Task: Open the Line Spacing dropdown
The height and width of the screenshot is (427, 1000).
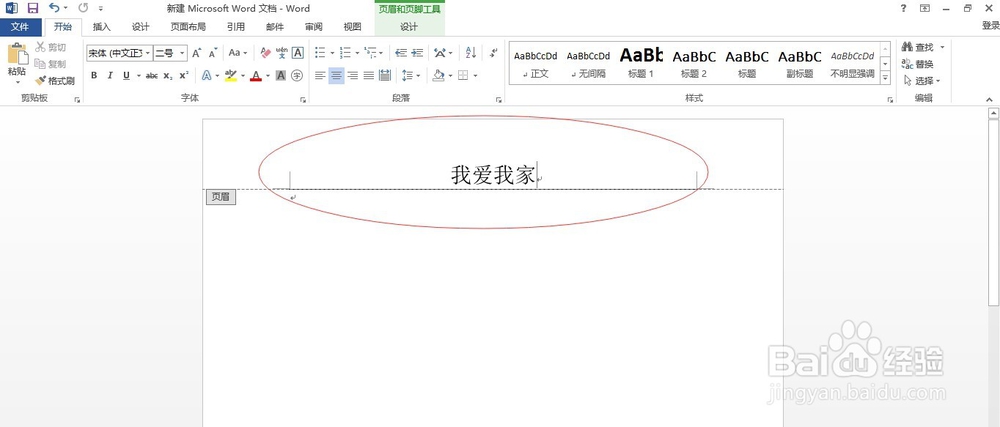Action: coord(411,76)
